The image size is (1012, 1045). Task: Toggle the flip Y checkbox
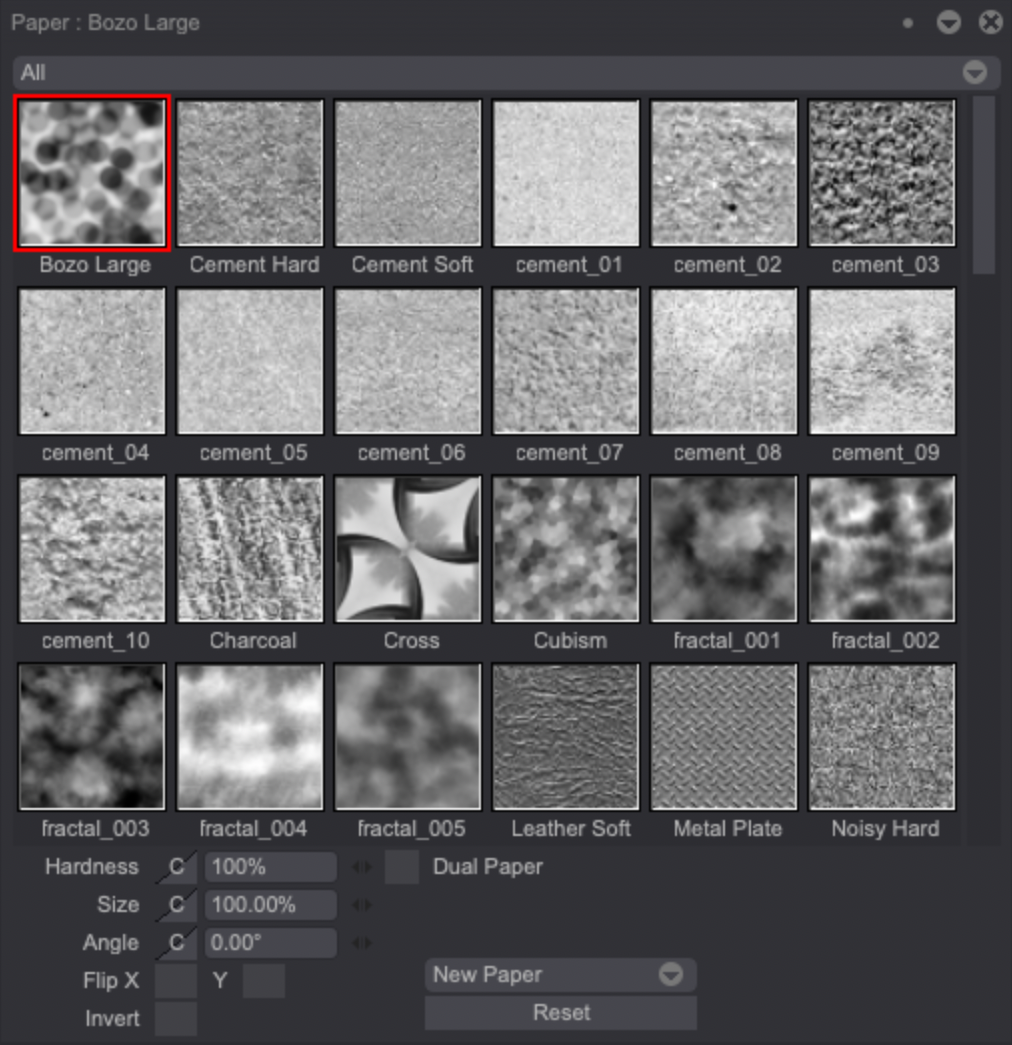click(264, 981)
